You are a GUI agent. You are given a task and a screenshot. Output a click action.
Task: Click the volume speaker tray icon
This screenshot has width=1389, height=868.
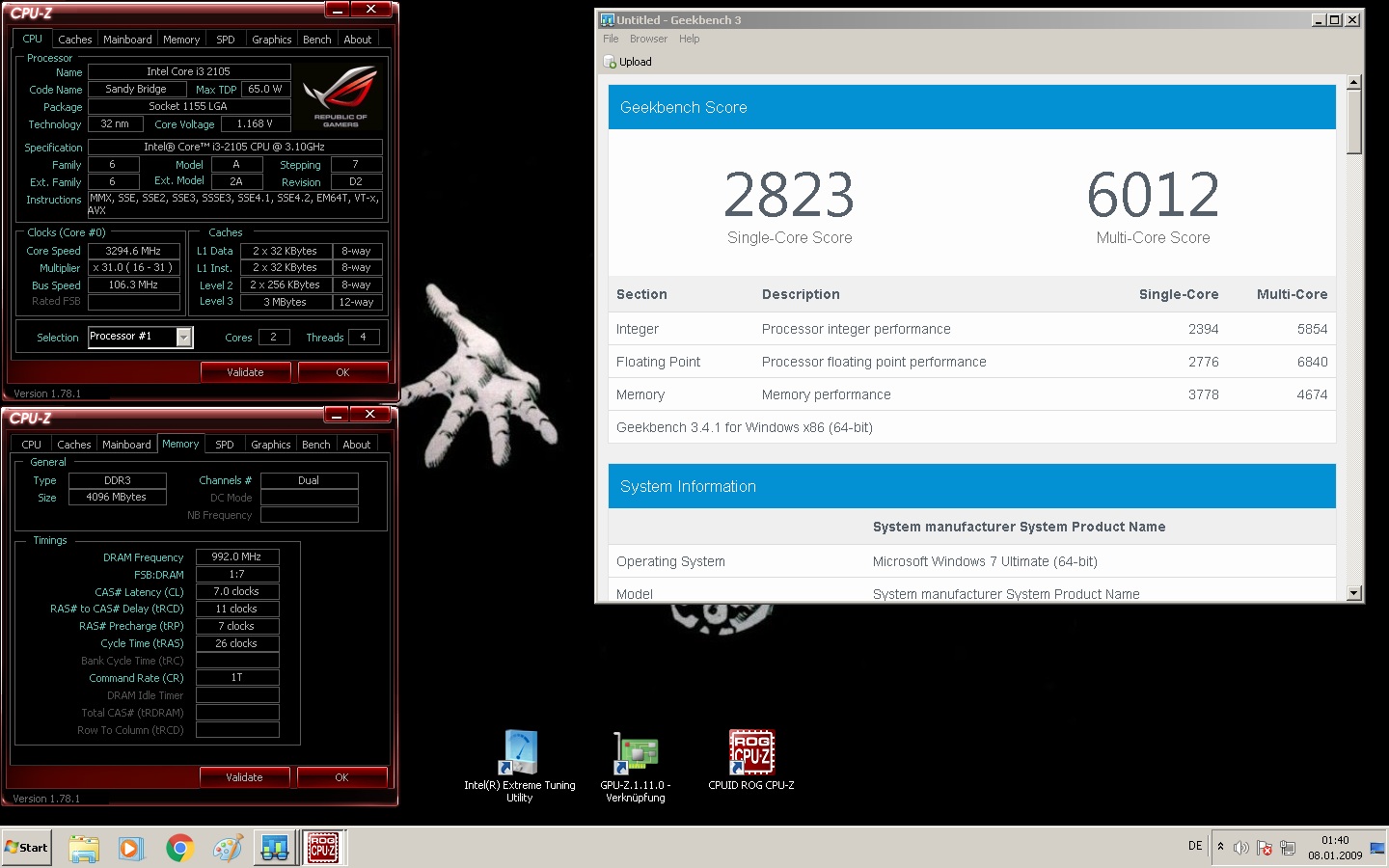click(x=1240, y=848)
